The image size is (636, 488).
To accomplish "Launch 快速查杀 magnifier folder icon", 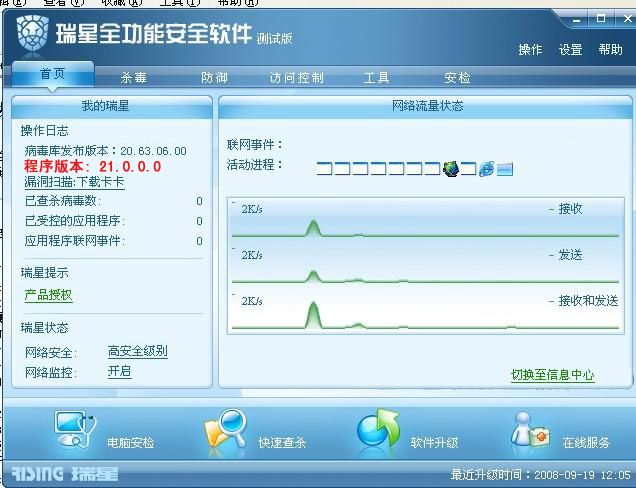I will tap(226, 429).
